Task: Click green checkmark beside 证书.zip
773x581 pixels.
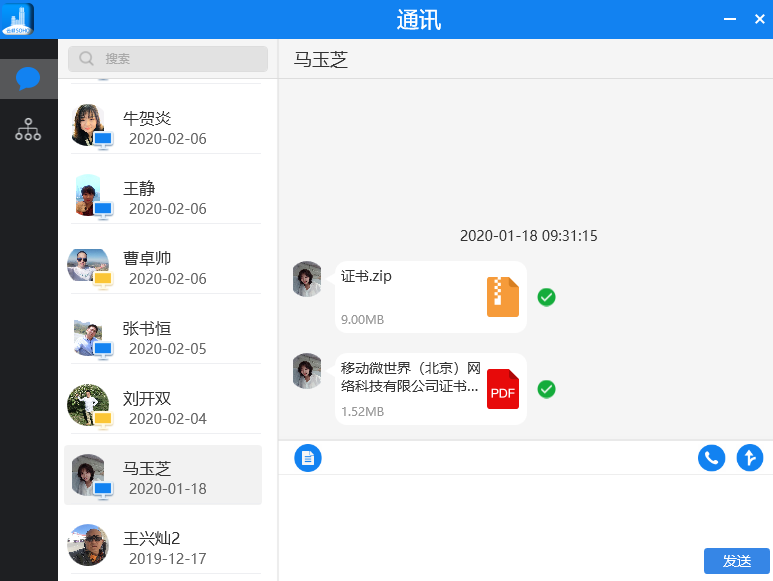Action: point(546,297)
